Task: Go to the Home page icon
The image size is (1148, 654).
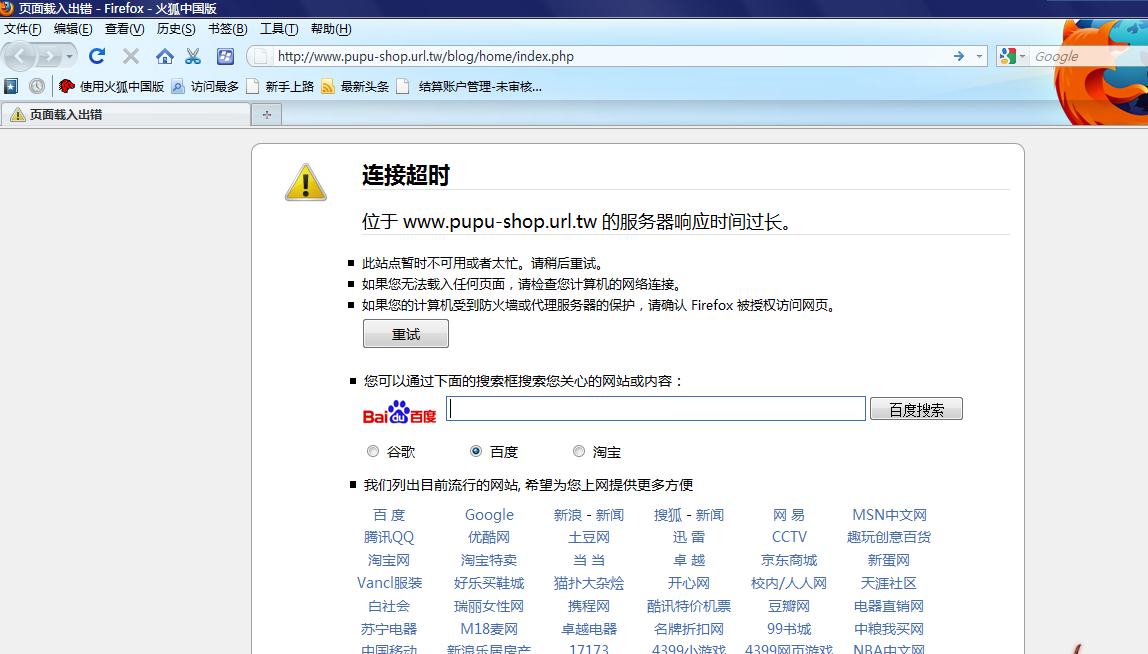Action: coord(164,56)
